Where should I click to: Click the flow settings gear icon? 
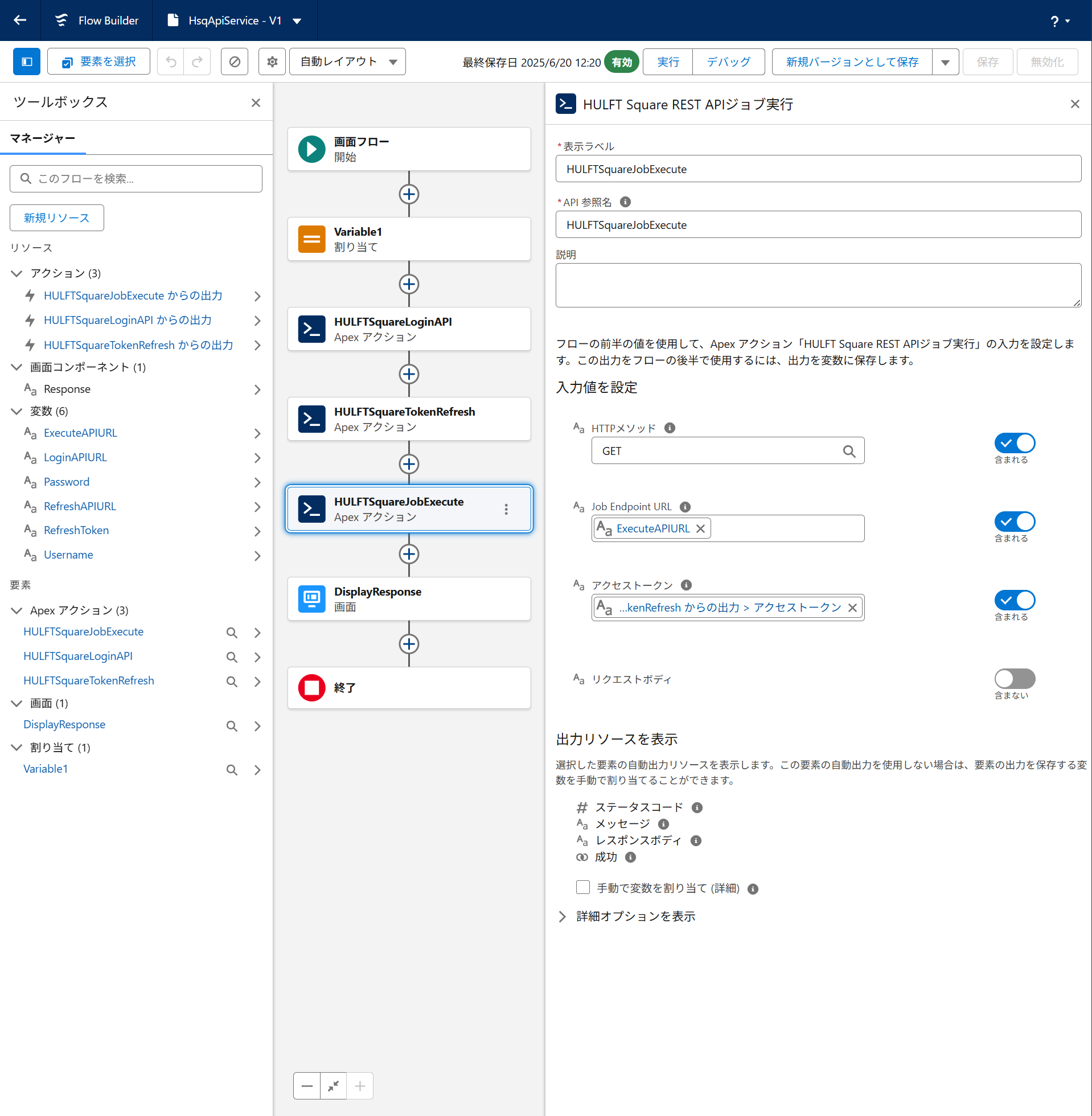pos(272,61)
